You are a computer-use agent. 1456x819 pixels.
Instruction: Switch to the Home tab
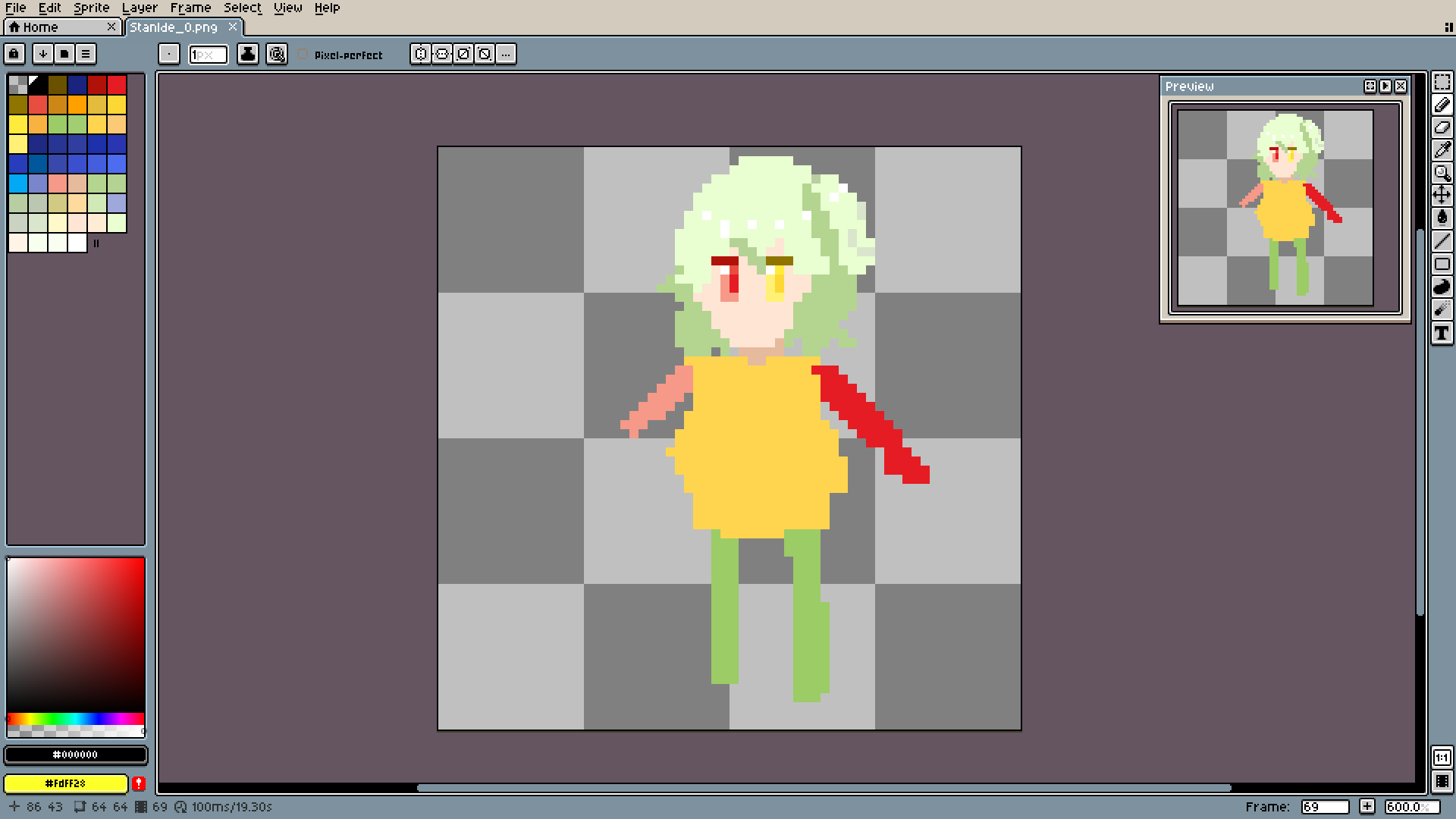point(41,27)
